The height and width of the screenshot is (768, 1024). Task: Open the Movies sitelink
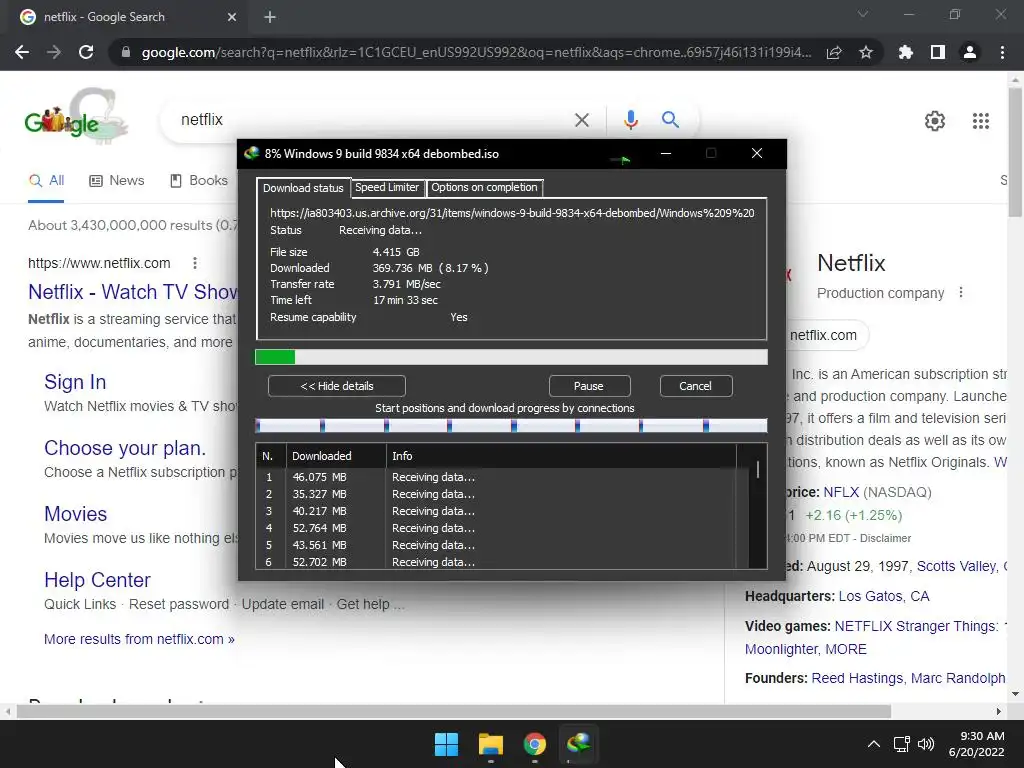point(75,514)
